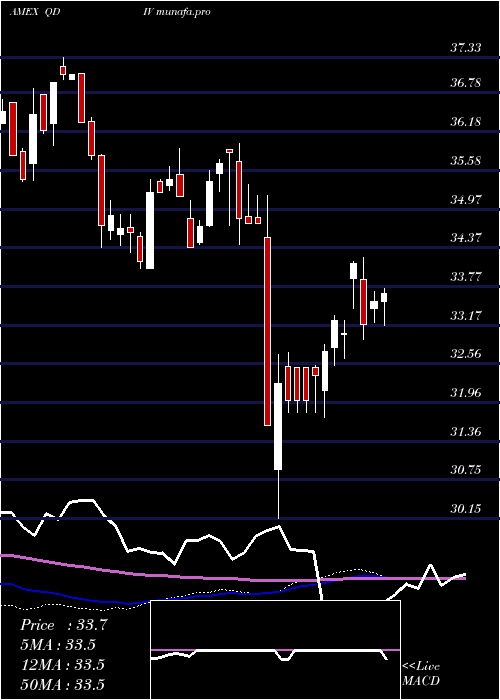This screenshot has height=700, width=500.
Task: Click the 36.78 price axis label
Action: (466, 83)
